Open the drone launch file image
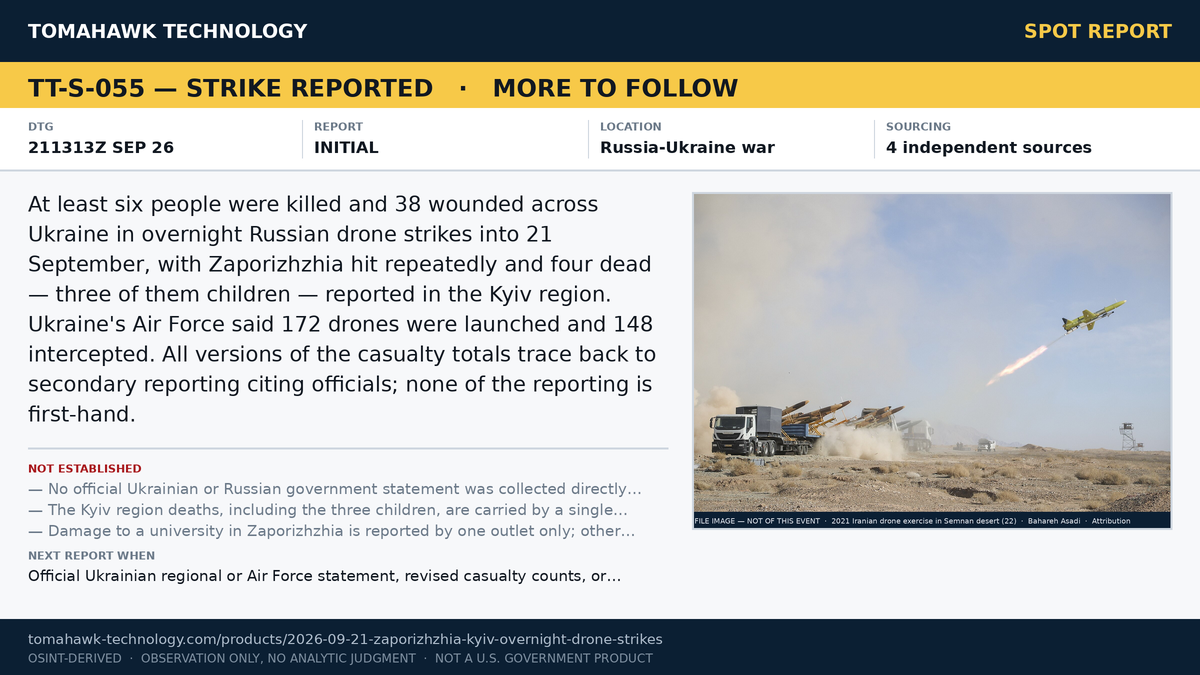The height and width of the screenshot is (675, 1200). 932,352
